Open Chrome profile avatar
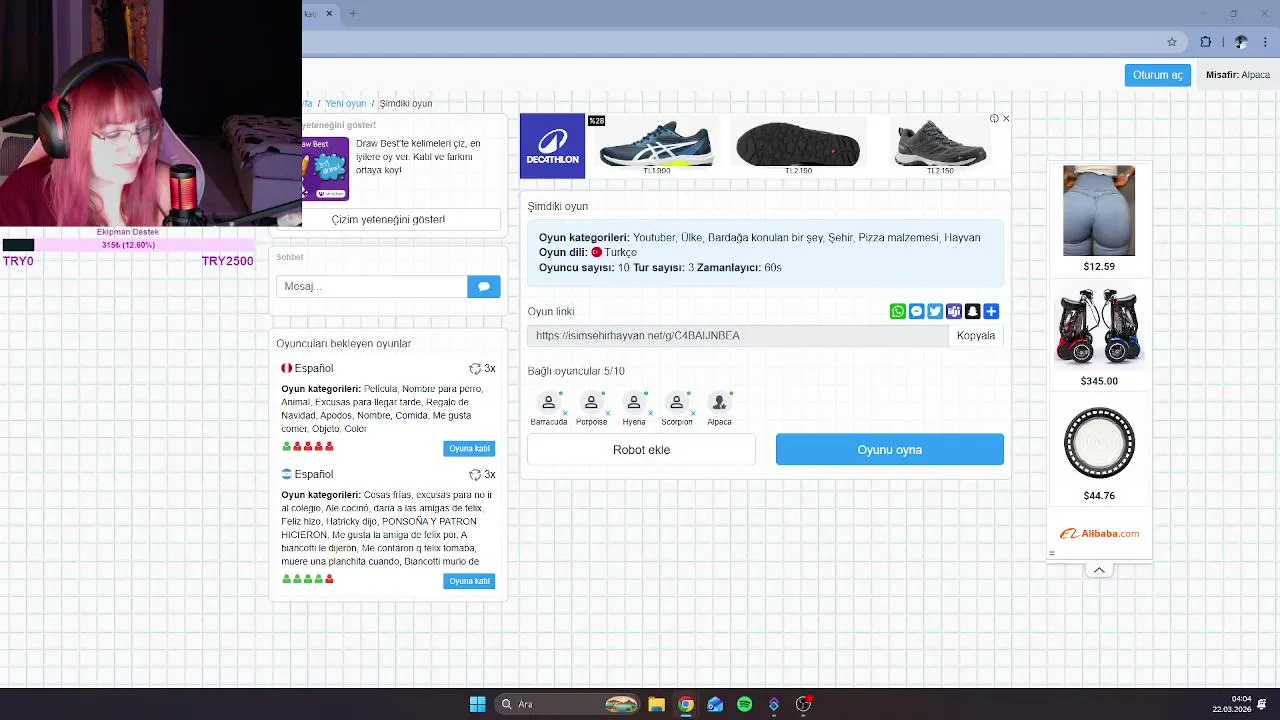1280x720 pixels. [x=1241, y=42]
